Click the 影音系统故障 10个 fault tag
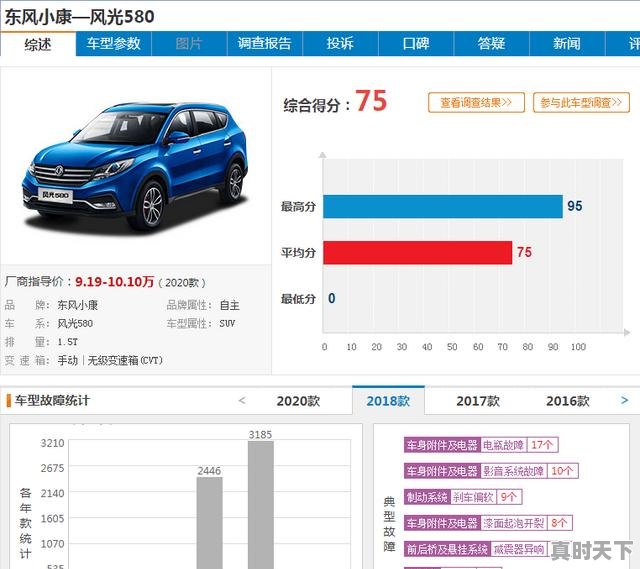Screen dimensions: 640x569 pos(491,471)
